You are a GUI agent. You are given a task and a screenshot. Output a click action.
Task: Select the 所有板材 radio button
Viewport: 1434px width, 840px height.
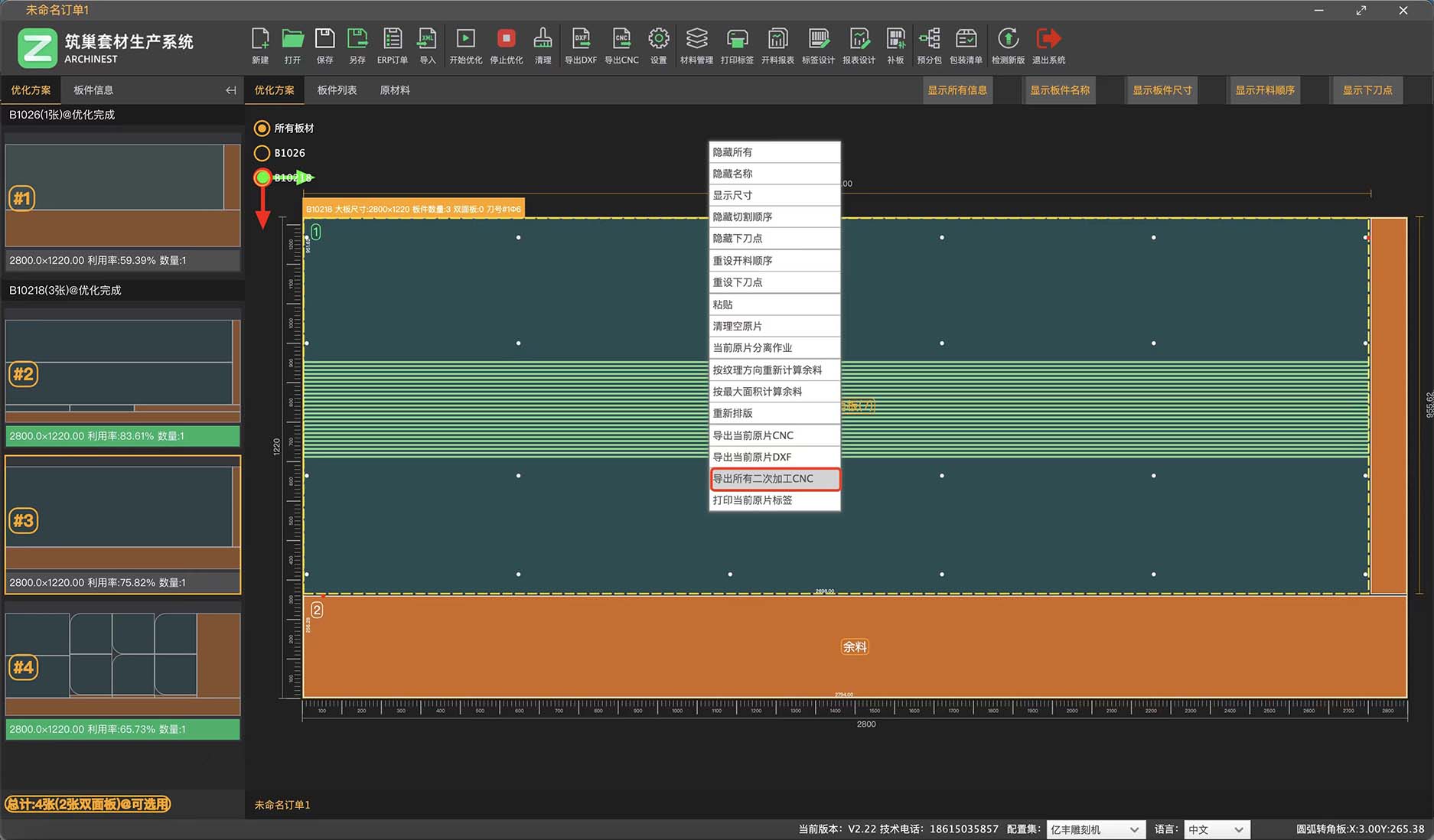(x=262, y=129)
